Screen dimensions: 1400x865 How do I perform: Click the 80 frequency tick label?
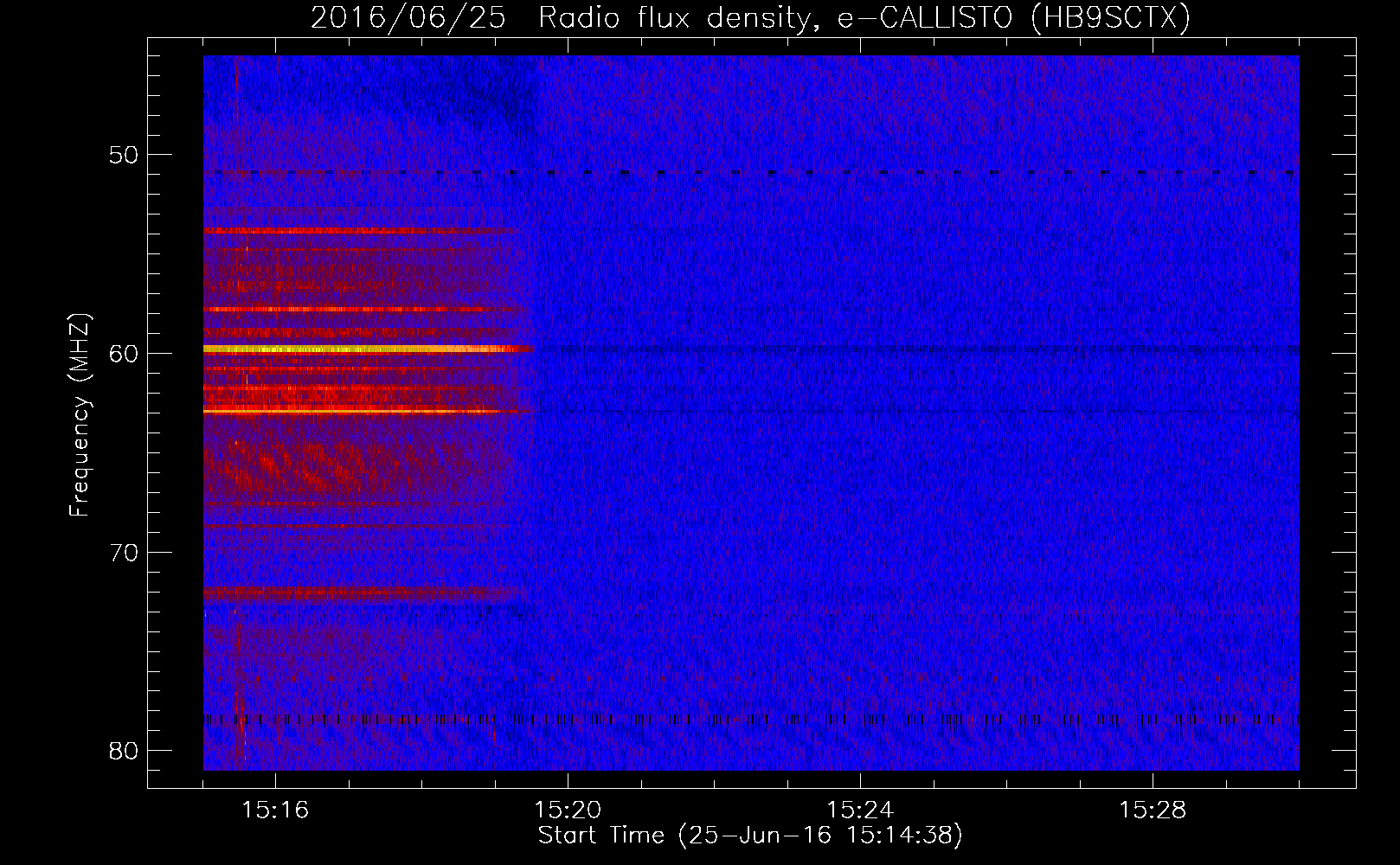pos(124,750)
